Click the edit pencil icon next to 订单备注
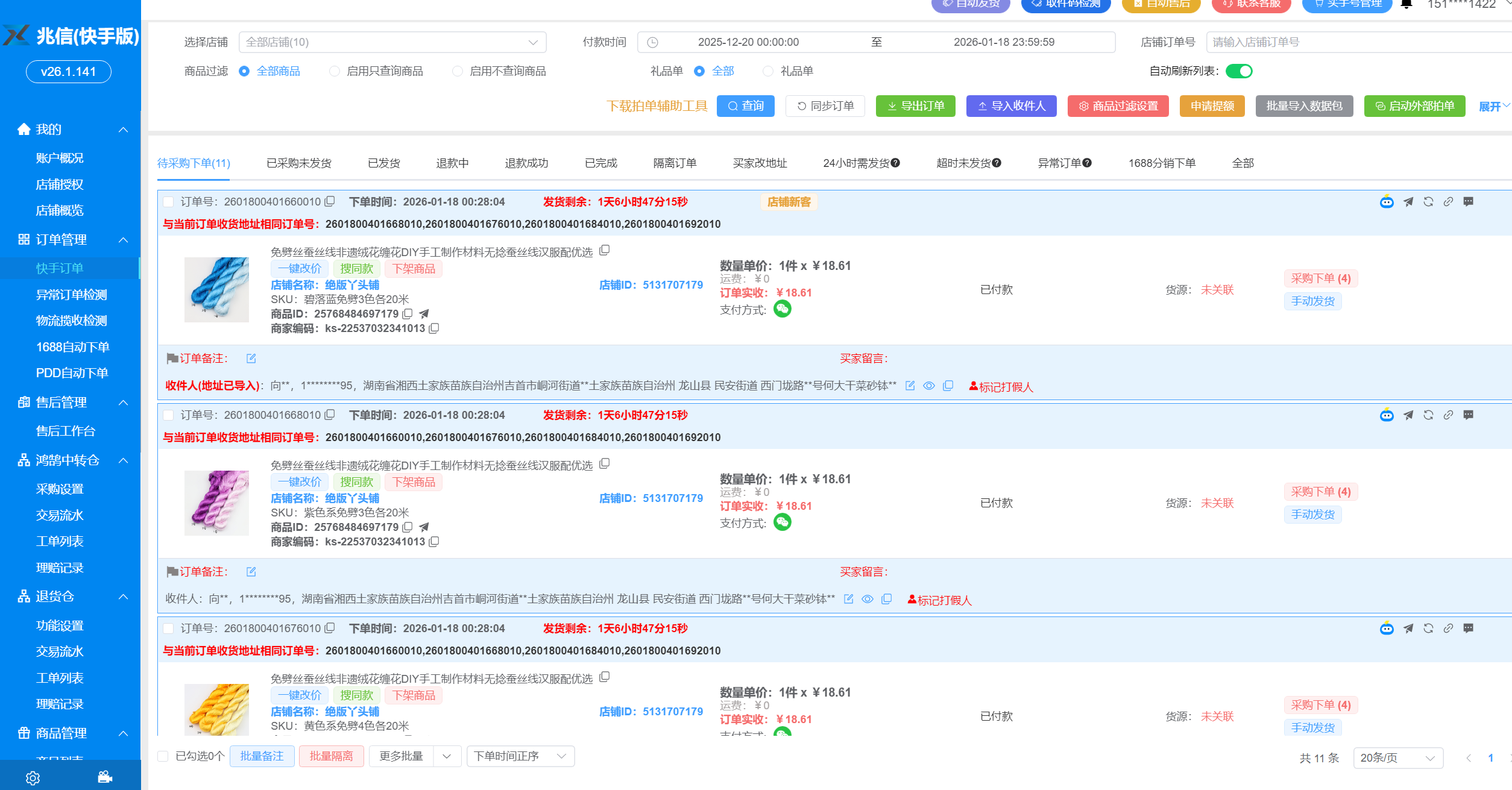 (x=251, y=358)
